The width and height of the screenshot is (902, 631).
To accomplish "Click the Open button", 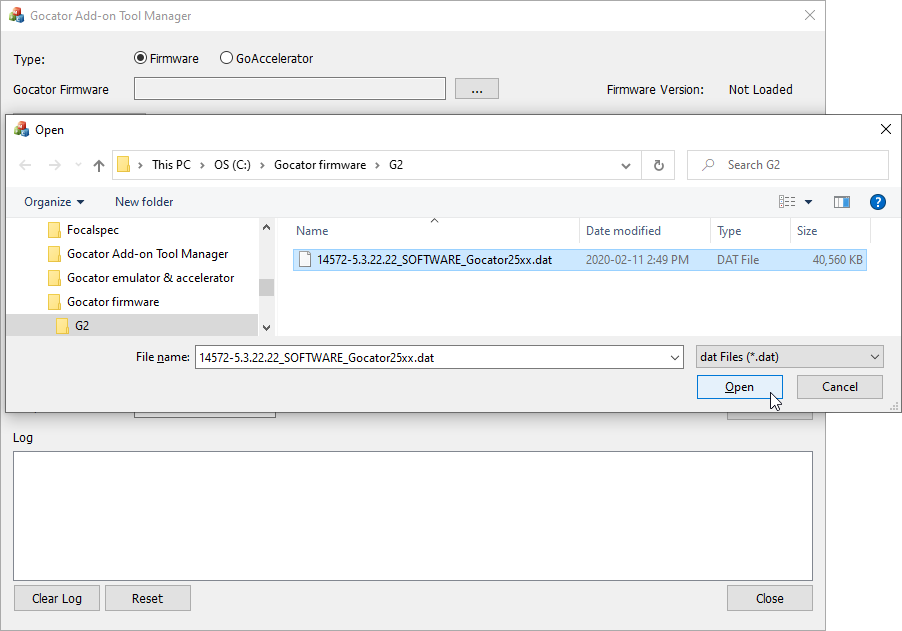I will click(739, 387).
